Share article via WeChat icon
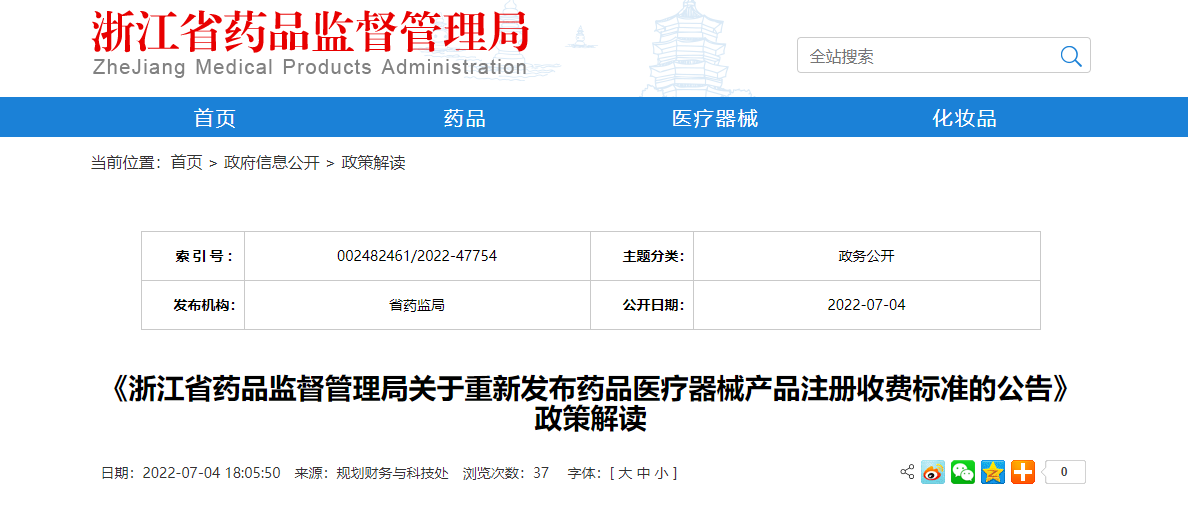The height and width of the screenshot is (515, 1188). coord(963,472)
